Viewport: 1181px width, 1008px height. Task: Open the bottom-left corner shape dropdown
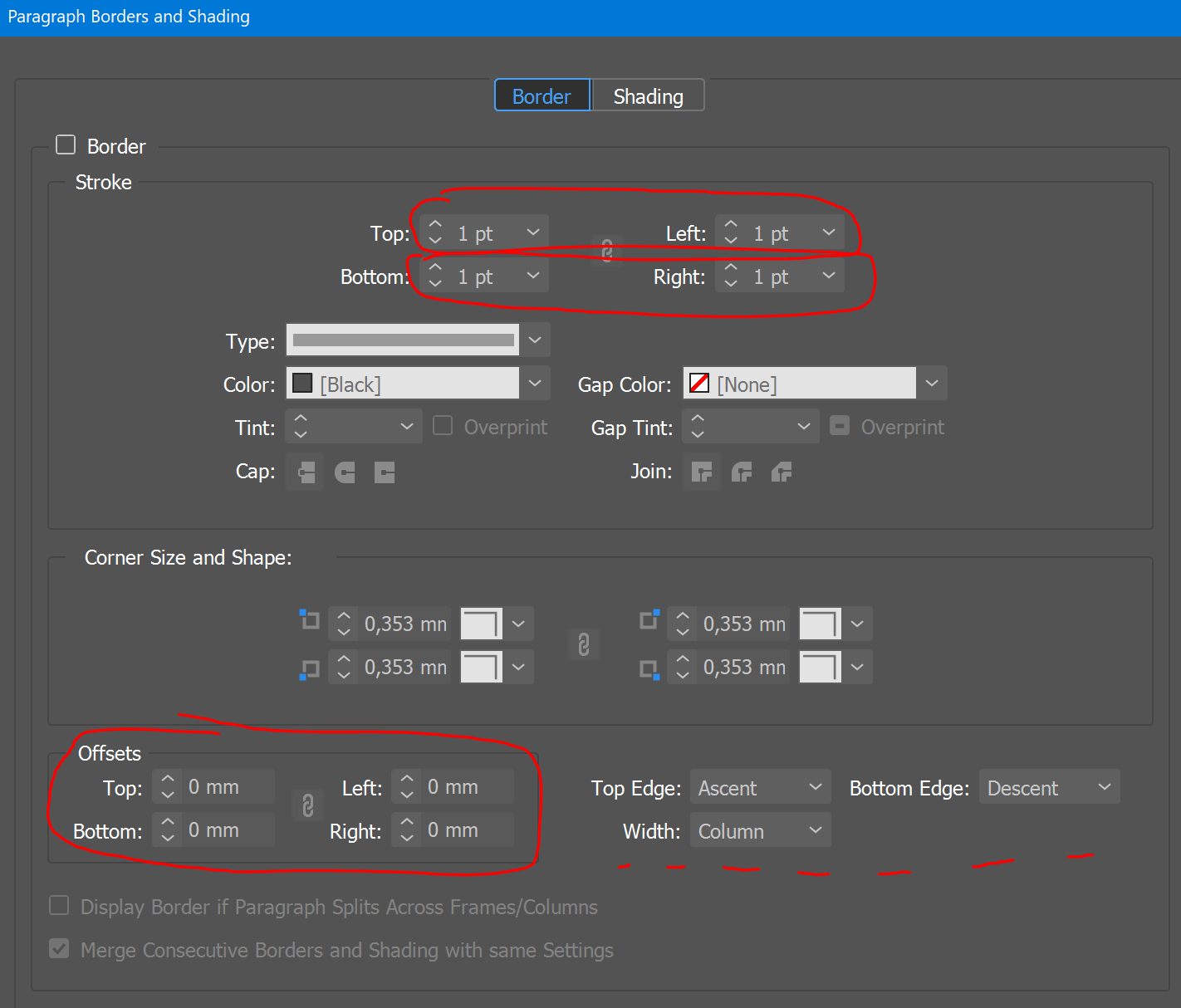pyautogui.click(x=518, y=667)
